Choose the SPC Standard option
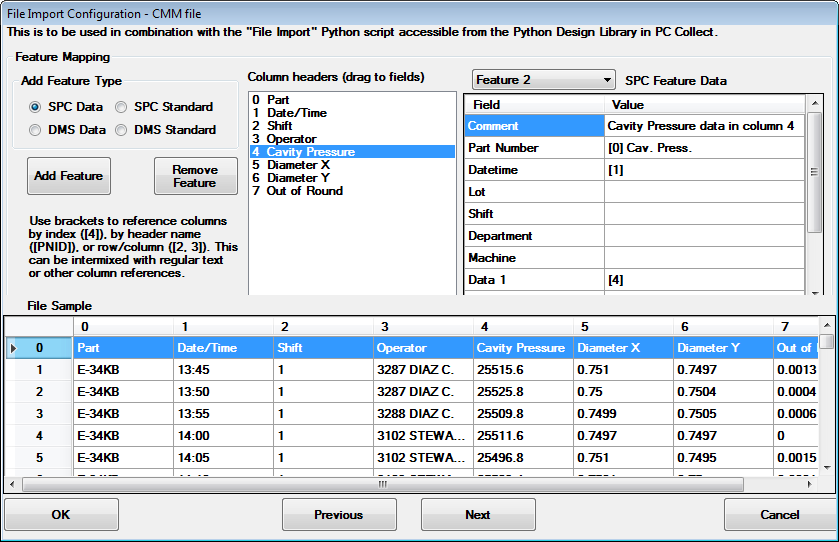 point(121,107)
